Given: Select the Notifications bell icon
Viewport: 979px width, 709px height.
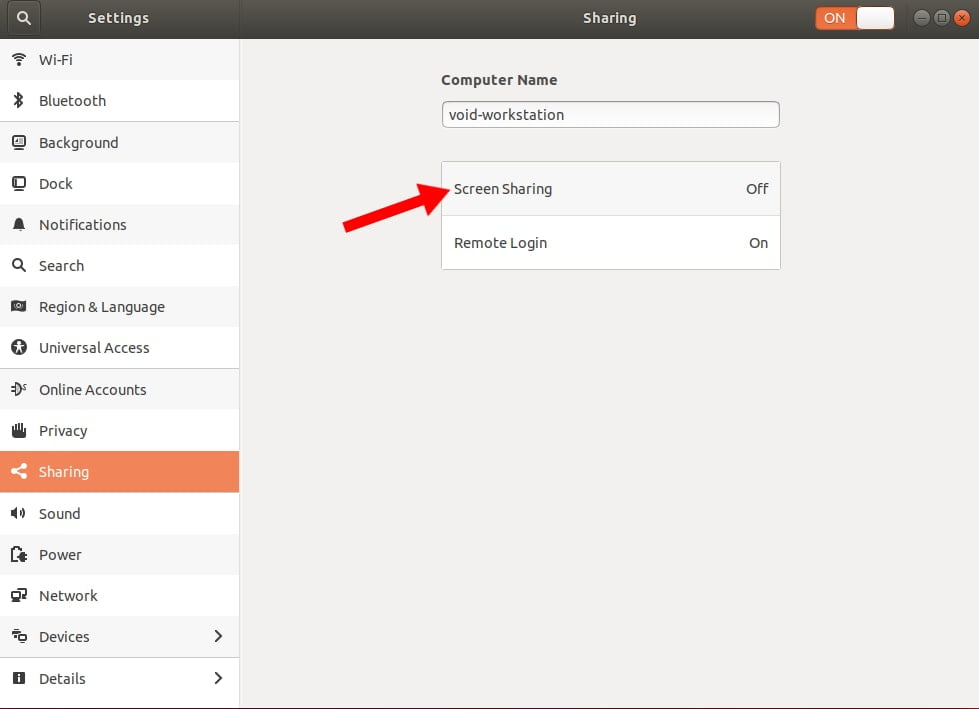Looking at the screenshot, I should point(19,224).
